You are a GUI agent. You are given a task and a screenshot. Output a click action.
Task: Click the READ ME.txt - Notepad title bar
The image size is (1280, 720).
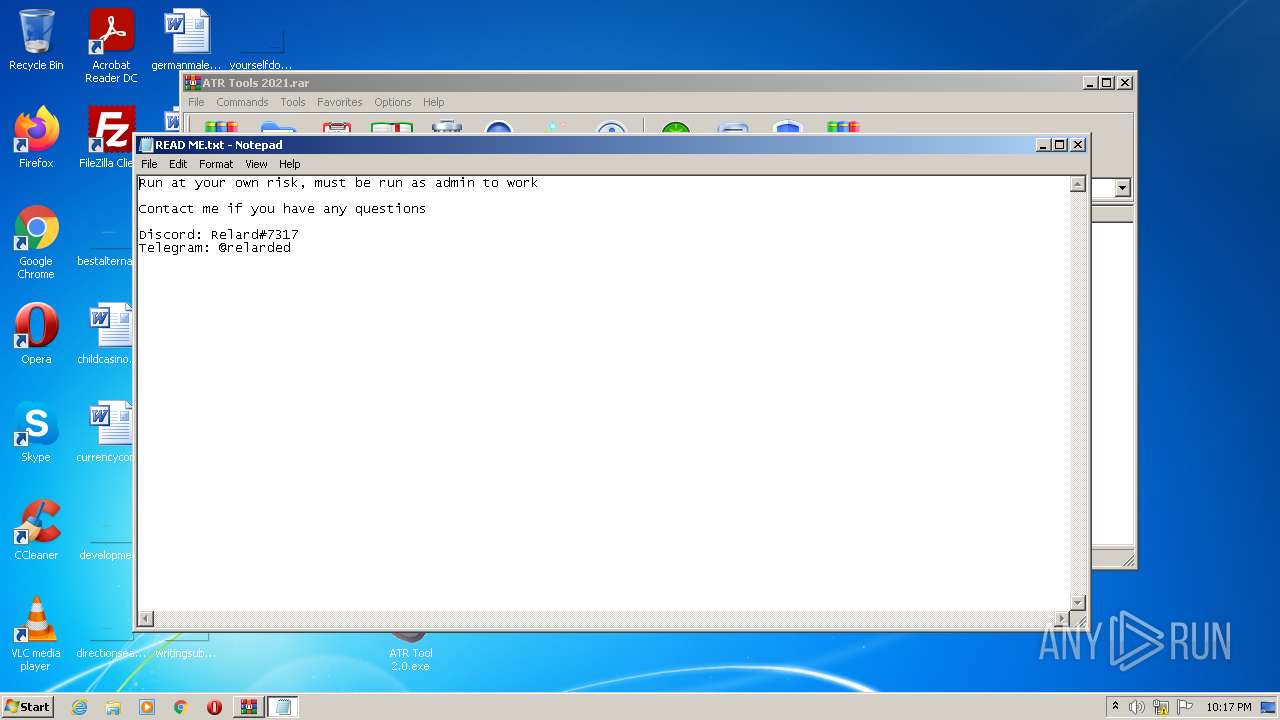click(x=611, y=145)
